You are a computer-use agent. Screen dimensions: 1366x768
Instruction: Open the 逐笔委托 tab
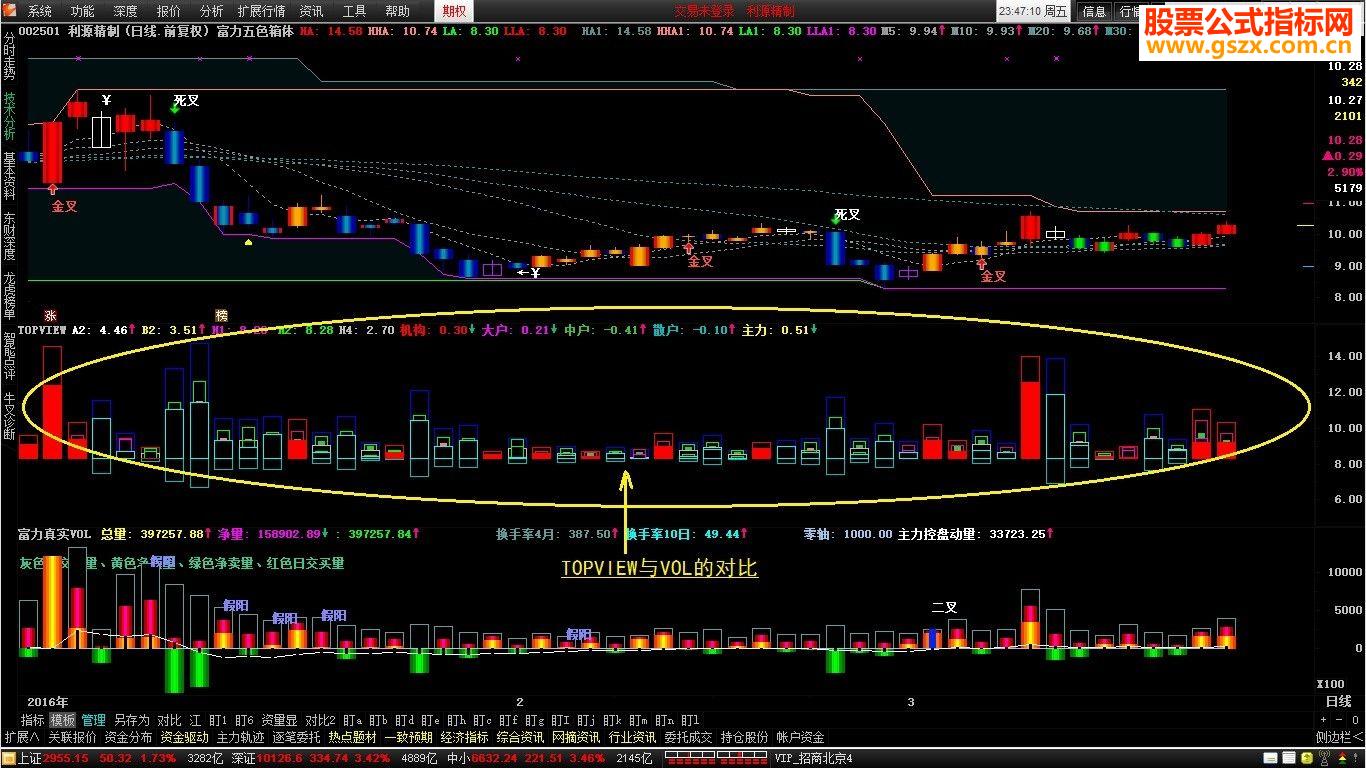(296, 737)
